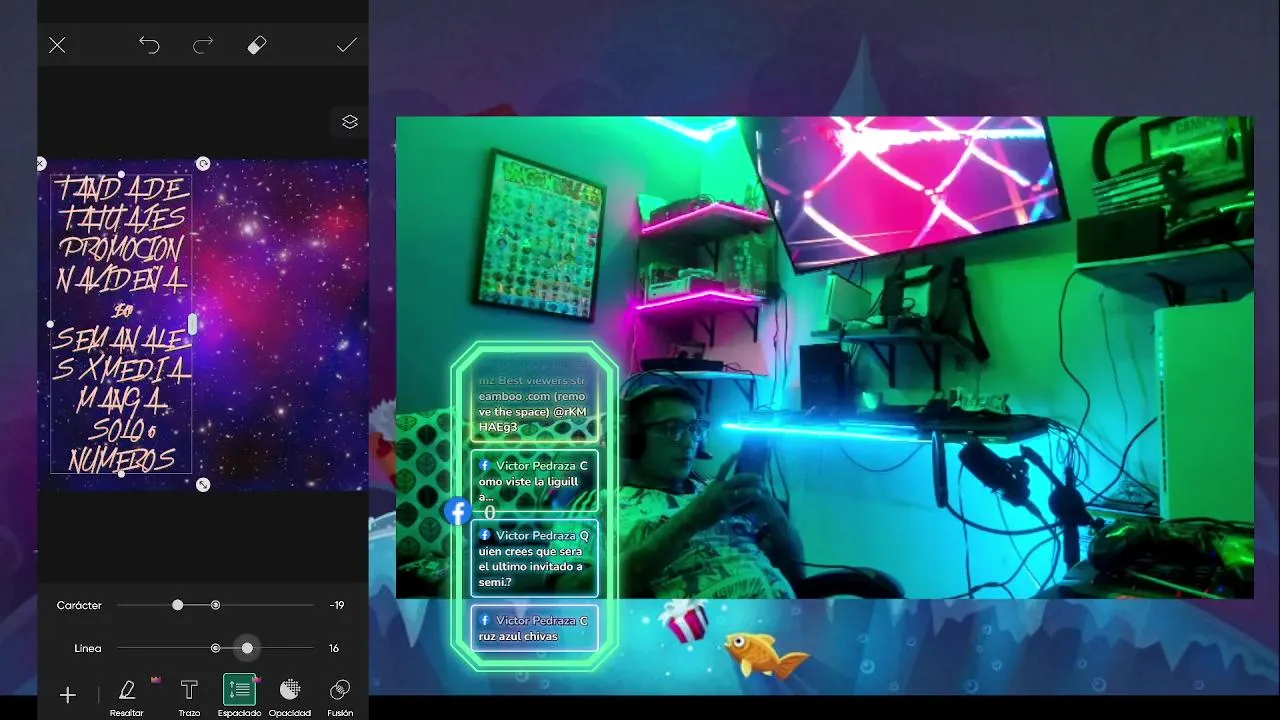Open the Opacidad opacity tool

[x=290, y=697]
